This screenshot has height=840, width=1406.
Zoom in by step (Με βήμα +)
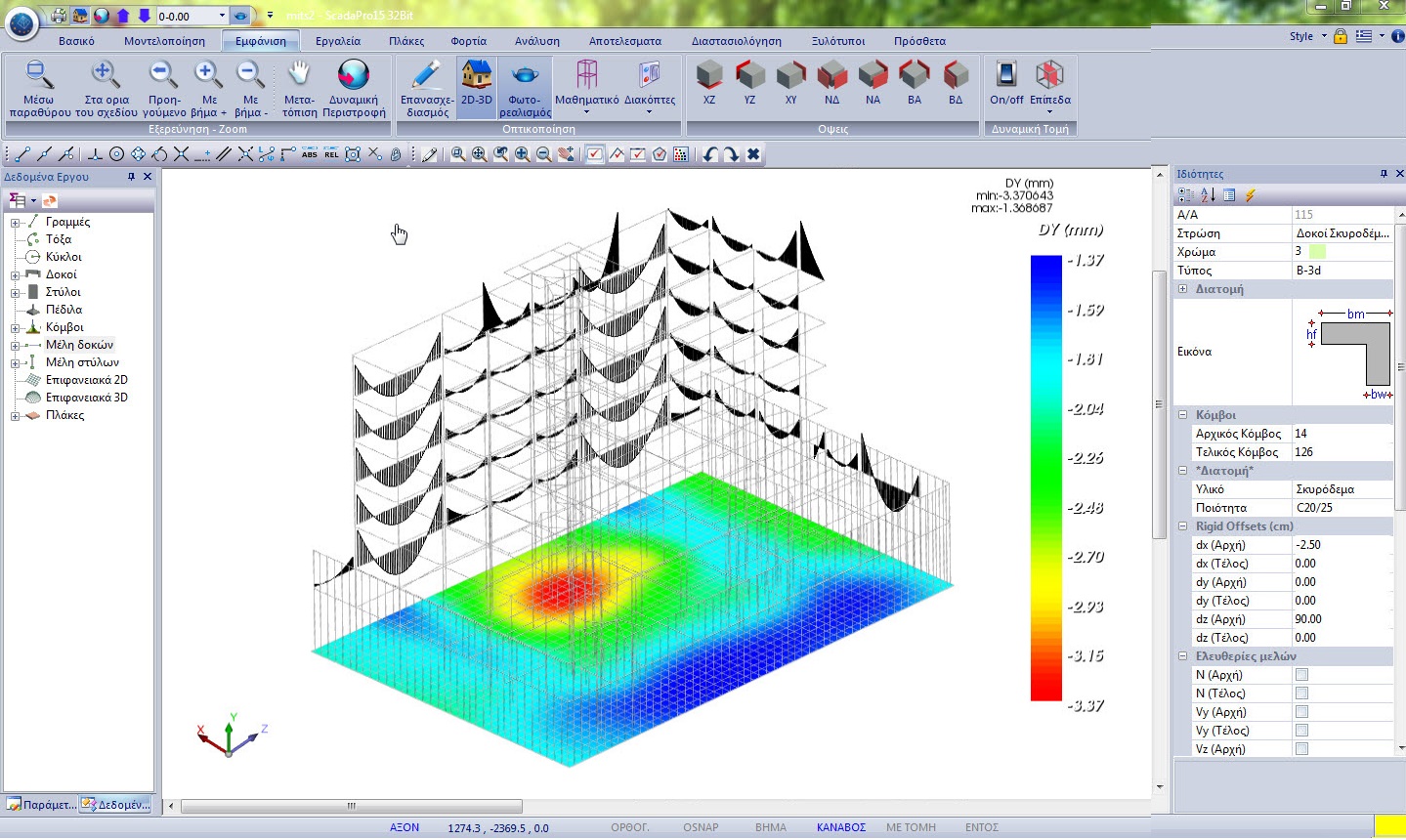tap(208, 88)
